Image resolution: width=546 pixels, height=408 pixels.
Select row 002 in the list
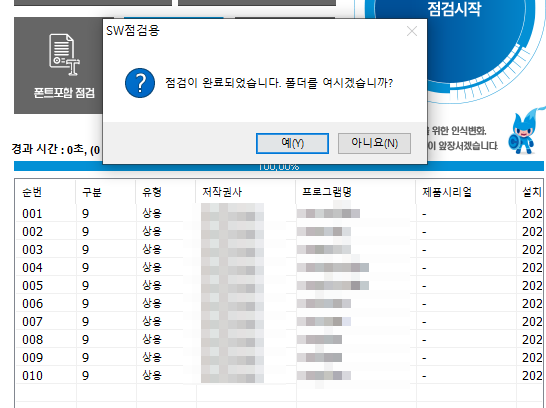click(279, 232)
